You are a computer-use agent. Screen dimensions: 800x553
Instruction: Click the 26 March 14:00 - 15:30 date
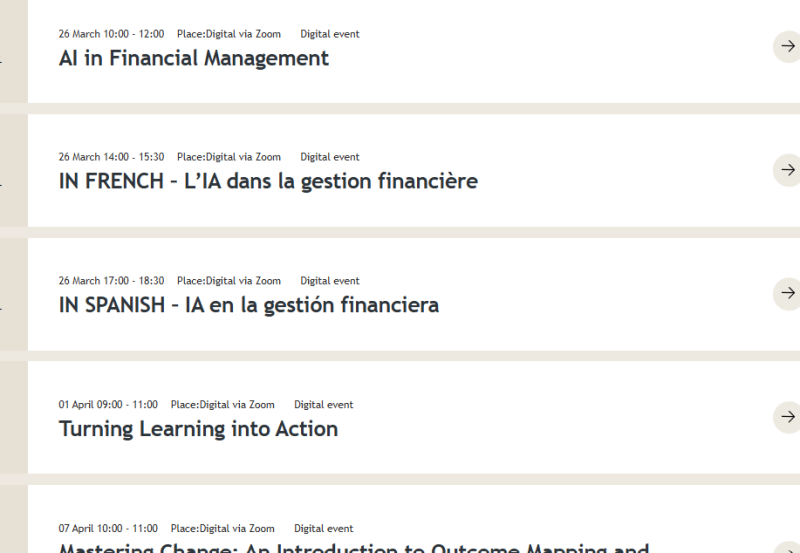tap(111, 157)
